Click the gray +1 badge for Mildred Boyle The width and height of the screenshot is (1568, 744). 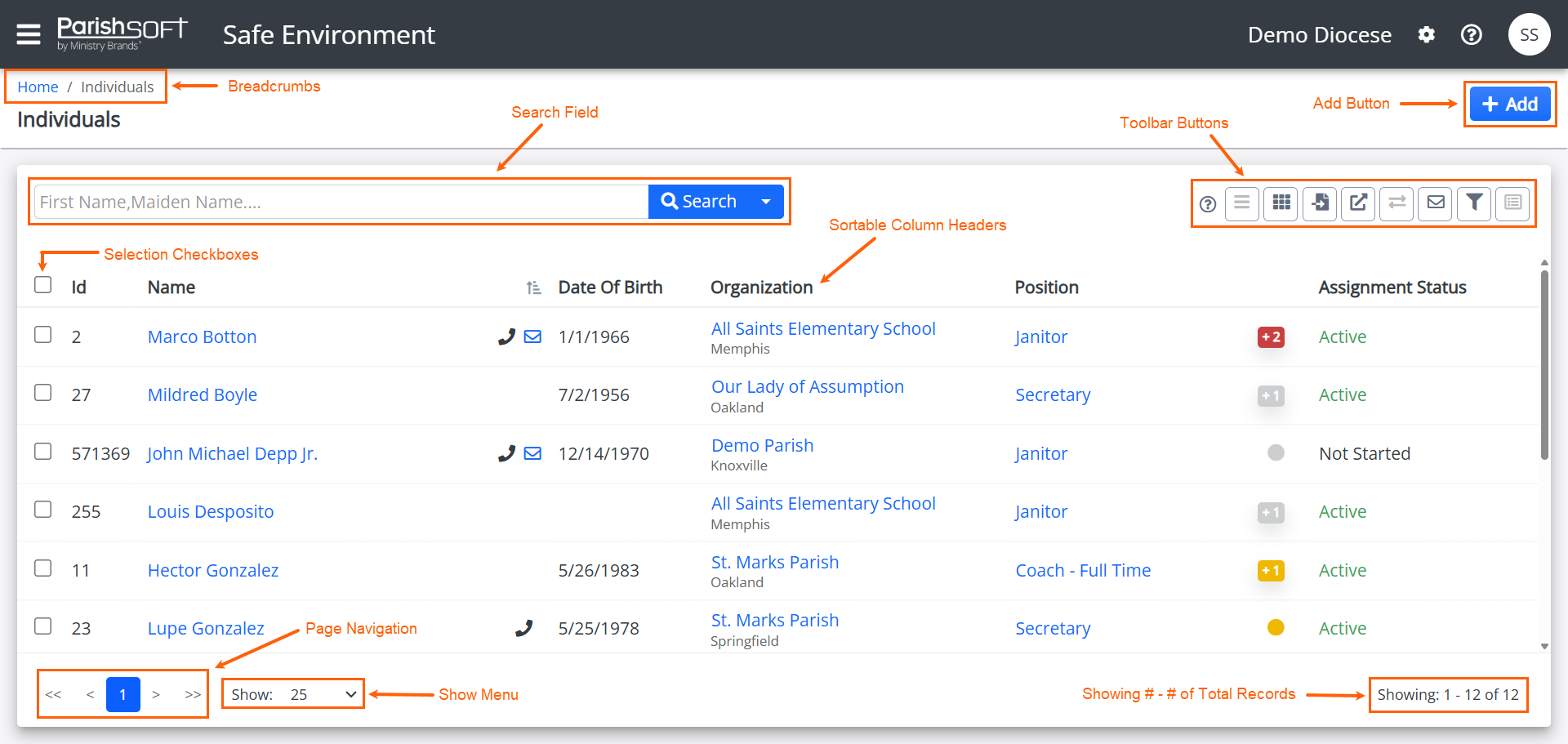pyautogui.click(x=1271, y=395)
